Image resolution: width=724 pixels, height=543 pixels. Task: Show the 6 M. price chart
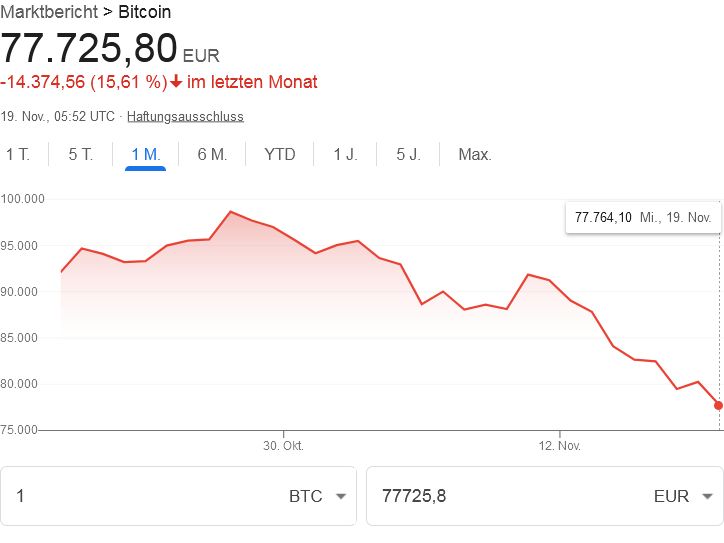click(212, 154)
